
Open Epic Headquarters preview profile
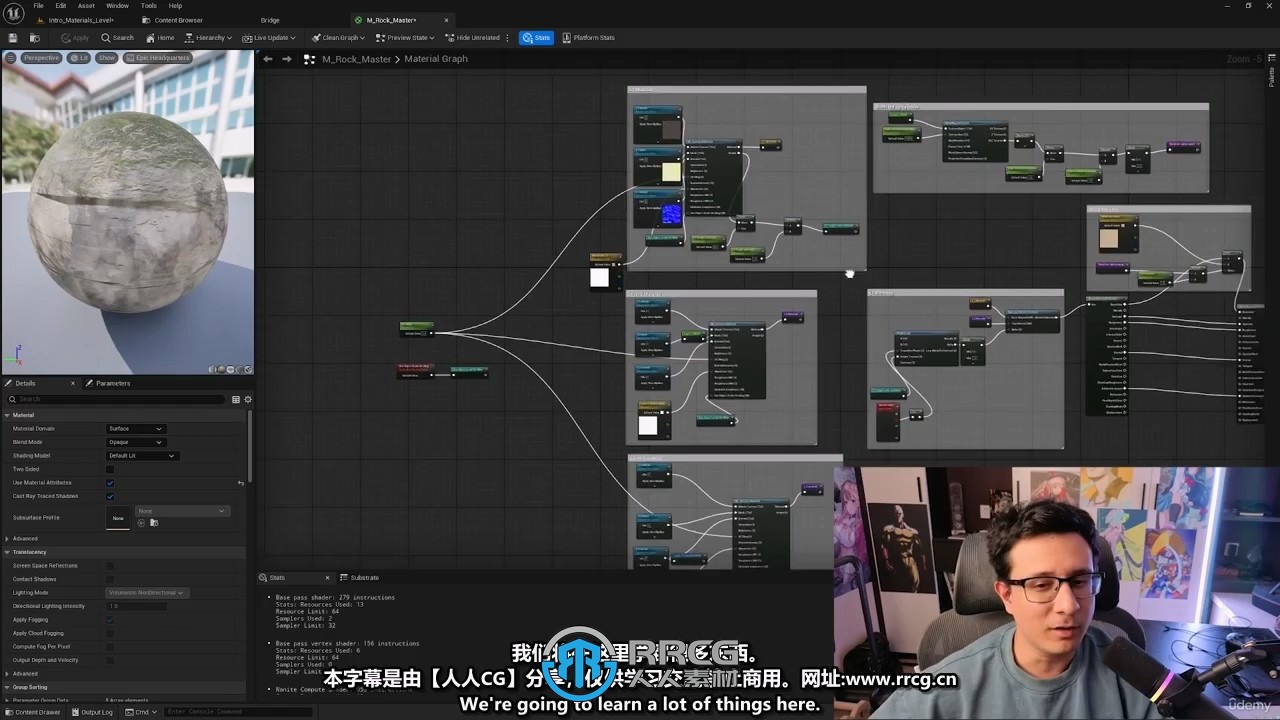click(158, 58)
